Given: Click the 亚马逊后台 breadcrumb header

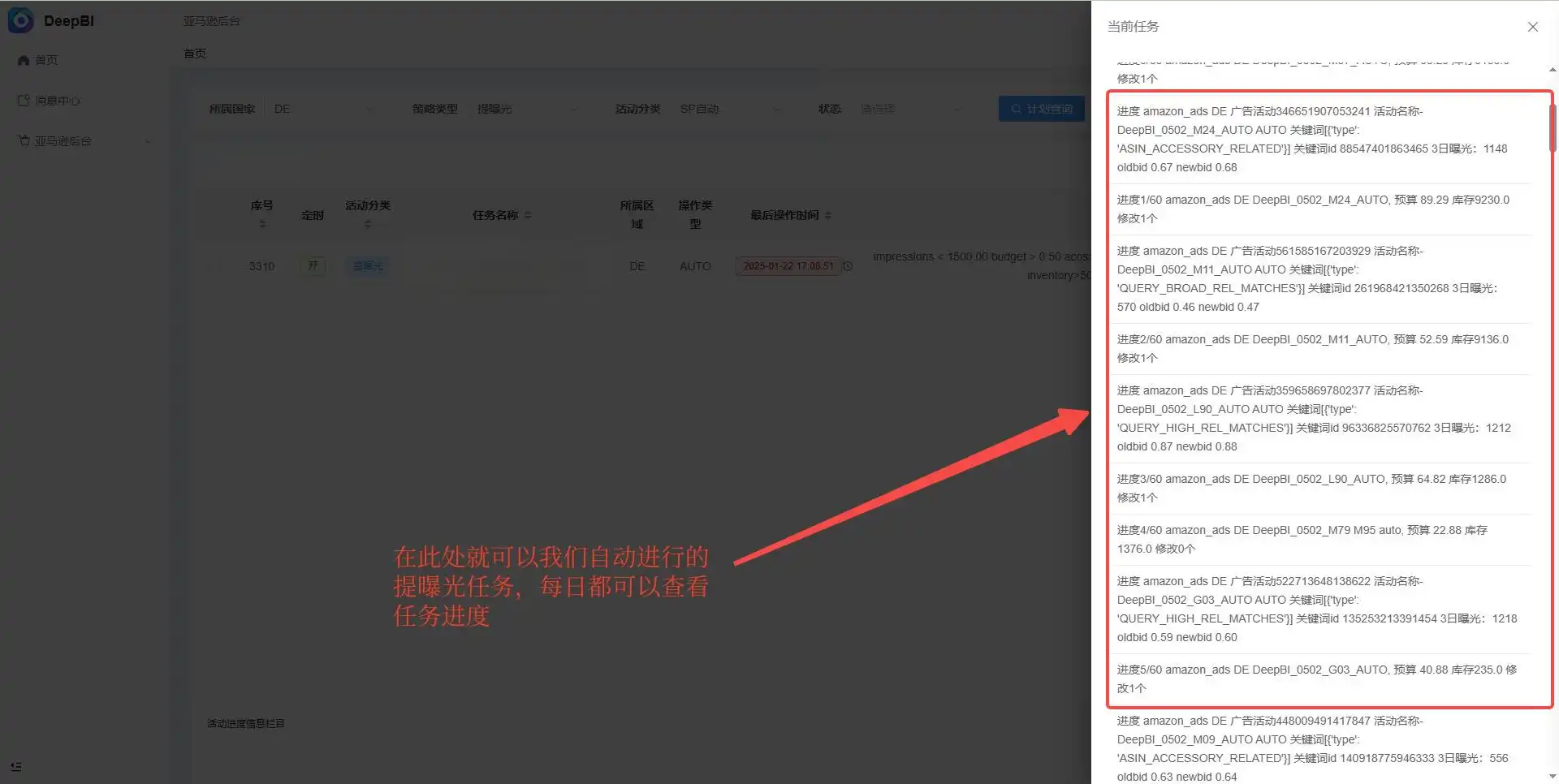Looking at the screenshot, I should click(x=211, y=21).
